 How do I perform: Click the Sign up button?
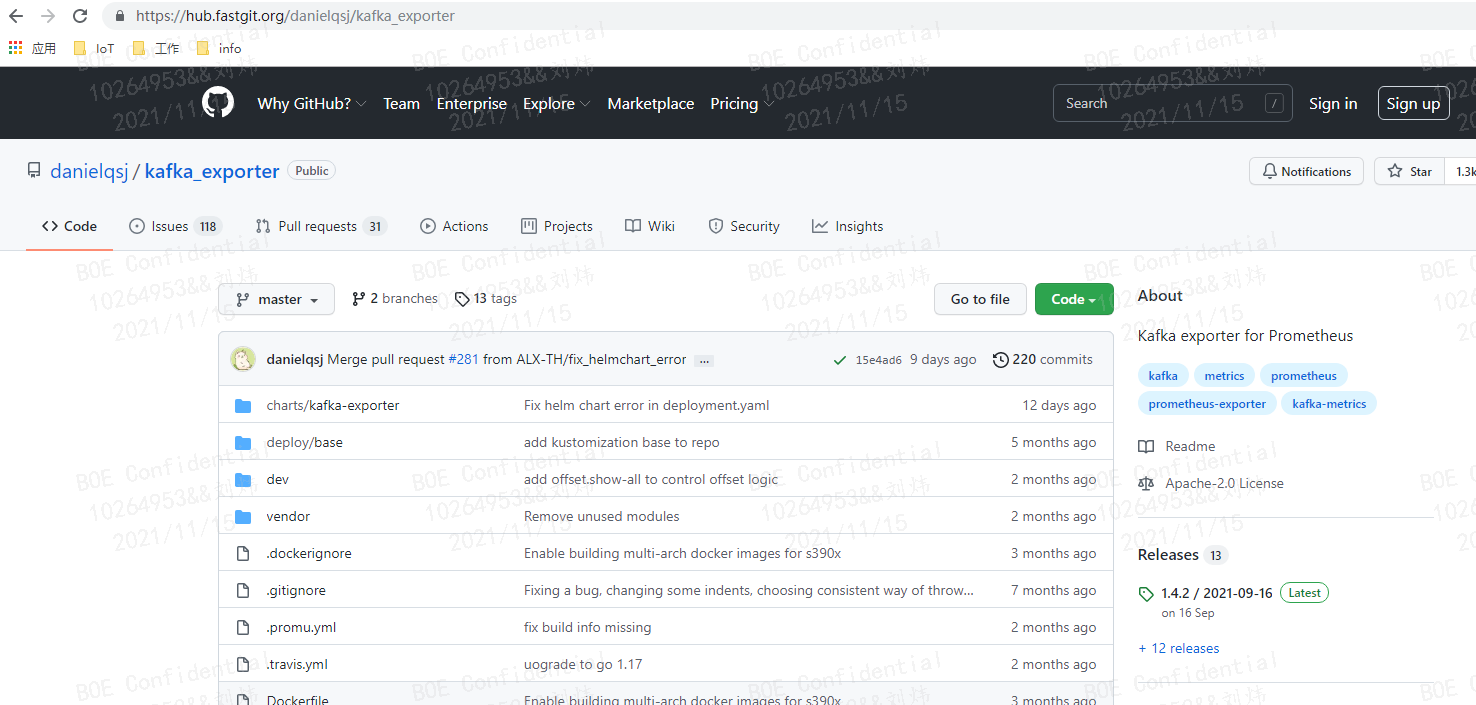[x=1413, y=103]
